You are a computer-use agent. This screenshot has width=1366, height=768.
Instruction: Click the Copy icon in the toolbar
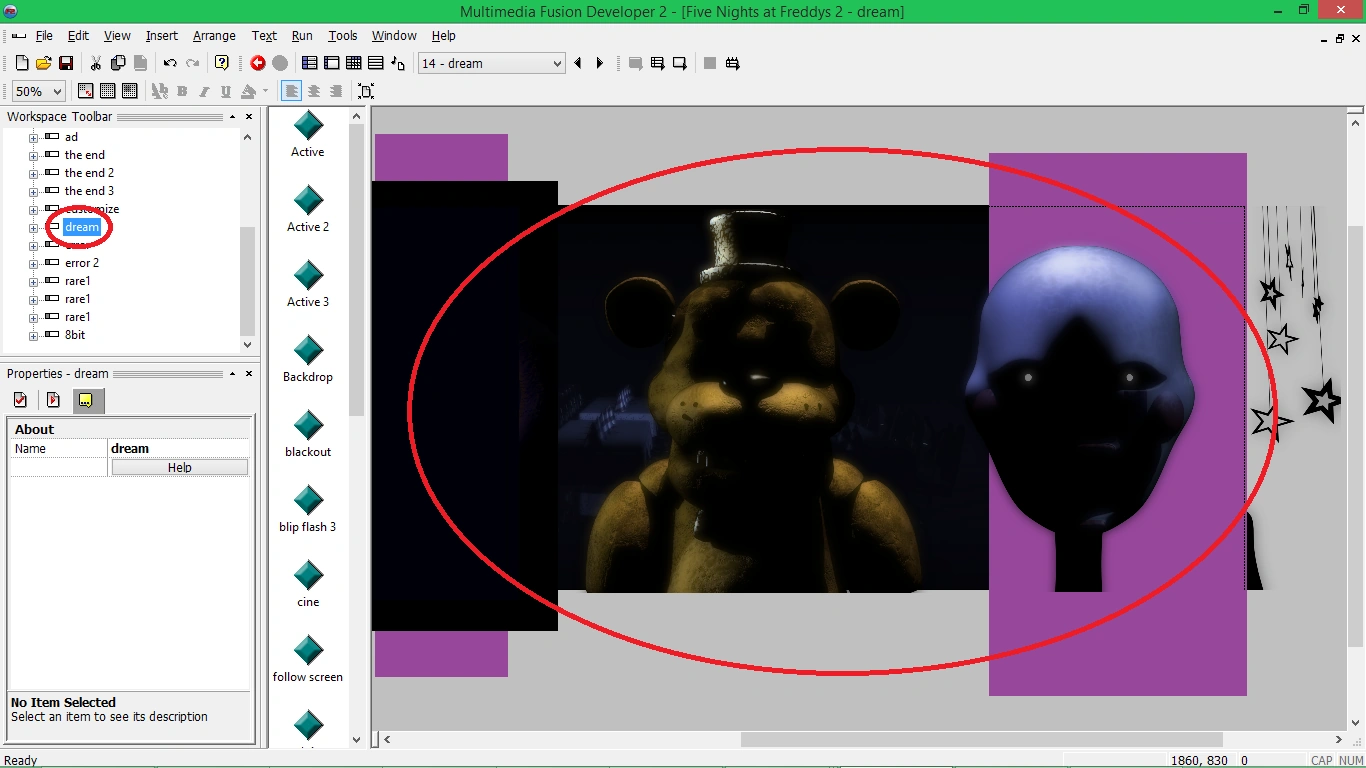pyautogui.click(x=118, y=63)
